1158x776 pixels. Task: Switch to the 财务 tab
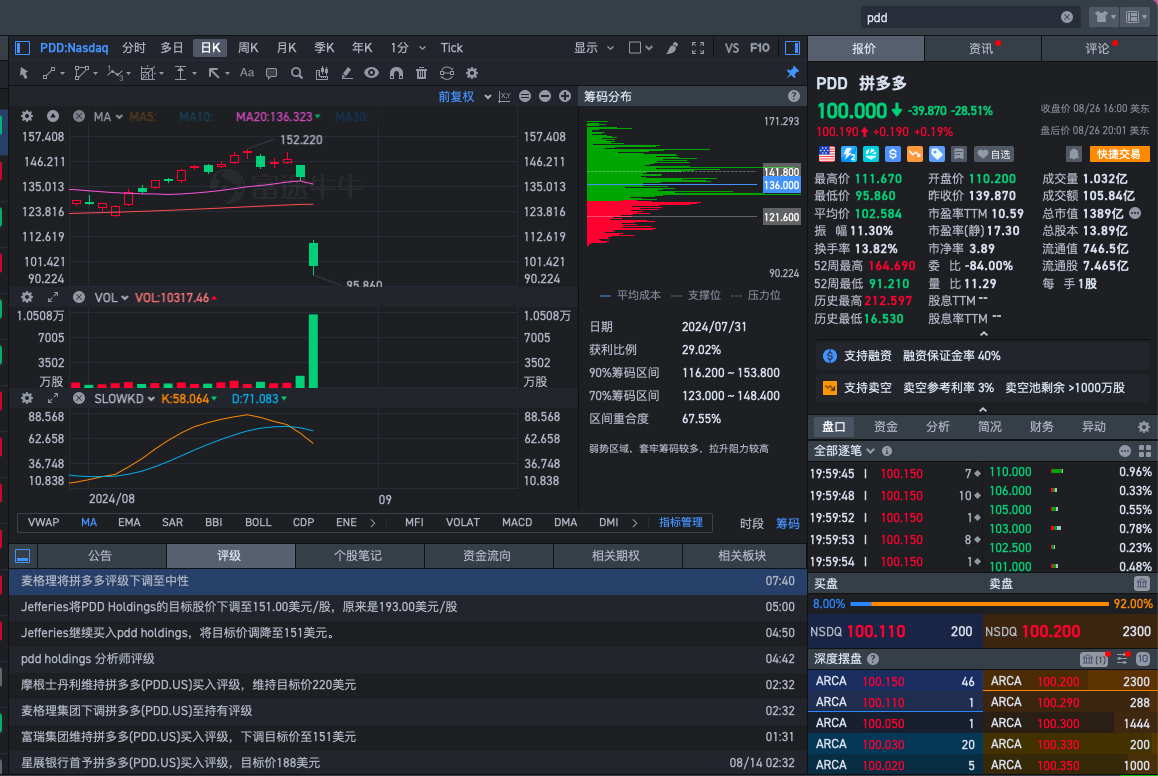pos(1041,427)
